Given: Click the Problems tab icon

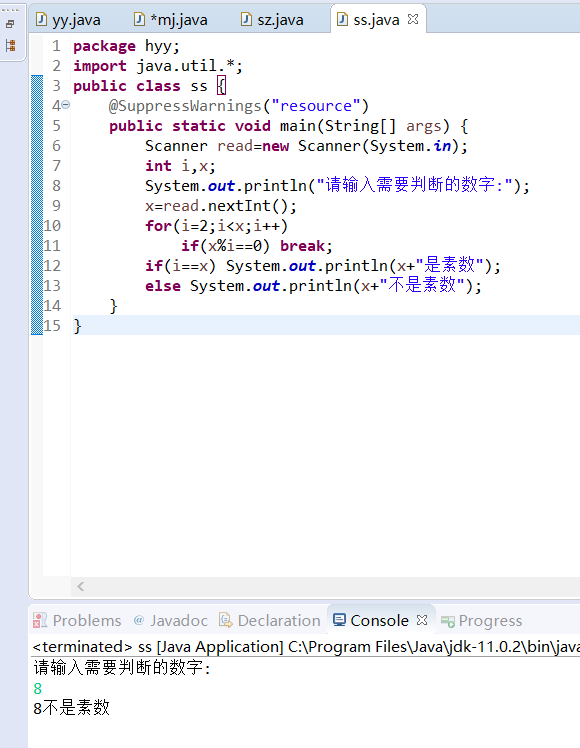Looking at the screenshot, I should coord(40,621).
